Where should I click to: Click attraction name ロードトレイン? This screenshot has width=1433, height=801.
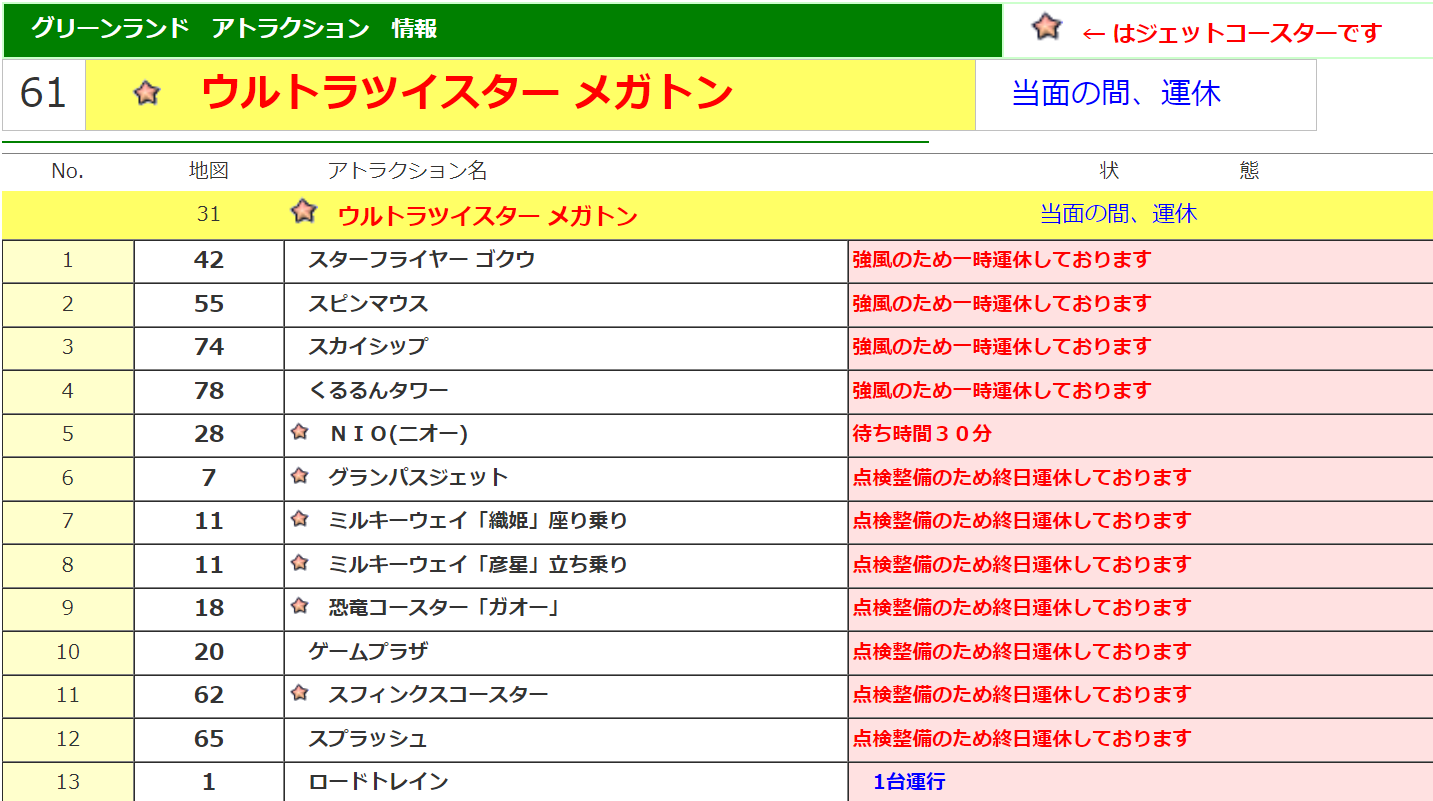[378, 782]
